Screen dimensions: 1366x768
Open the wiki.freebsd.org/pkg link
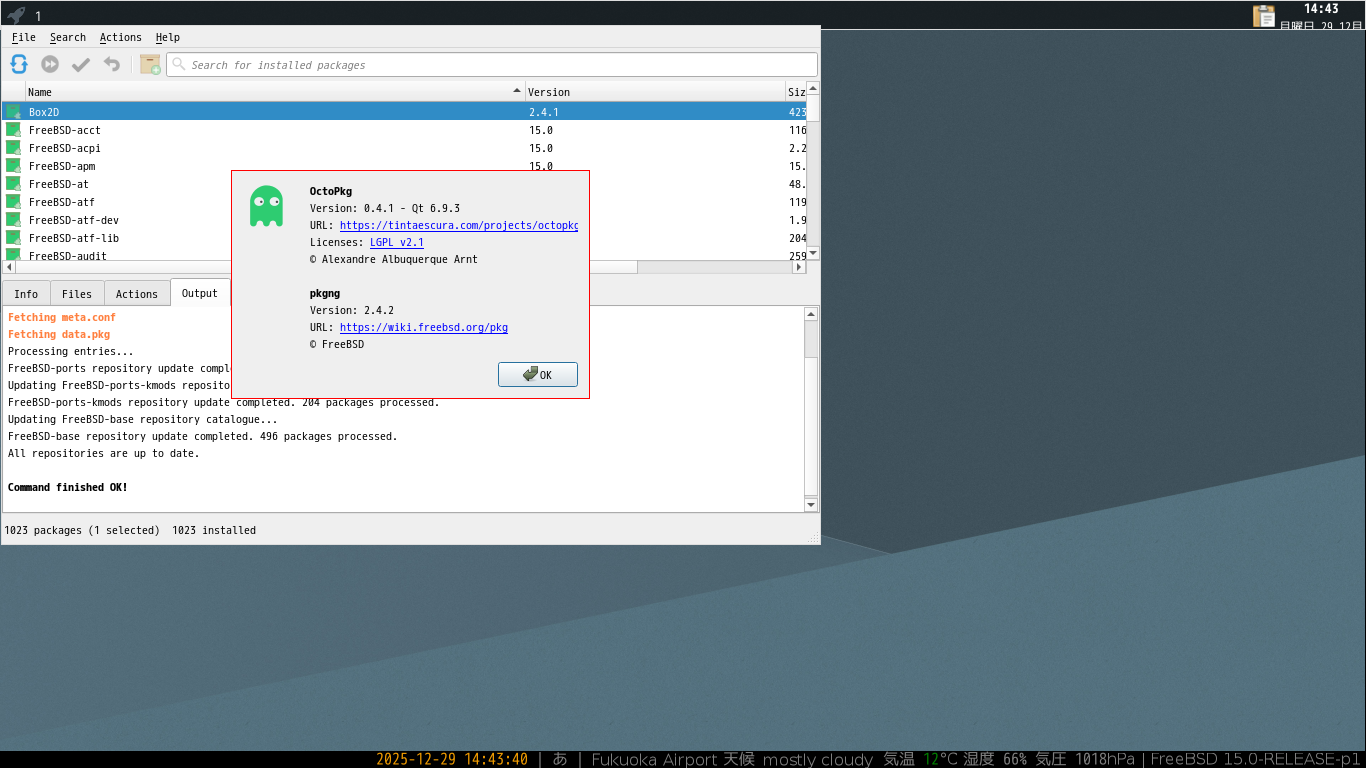(424, 327)
